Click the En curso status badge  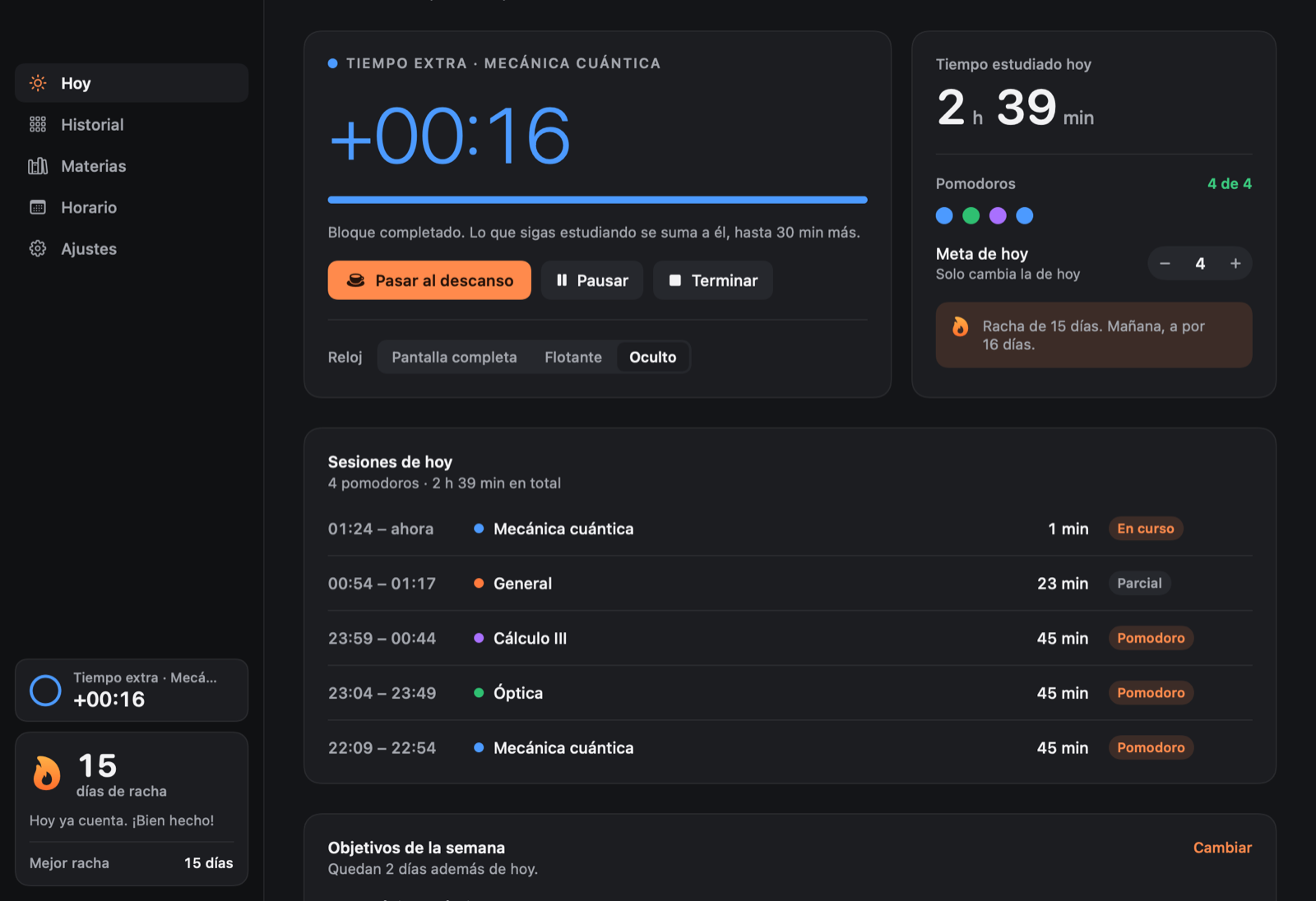(x=1146, y=529)
